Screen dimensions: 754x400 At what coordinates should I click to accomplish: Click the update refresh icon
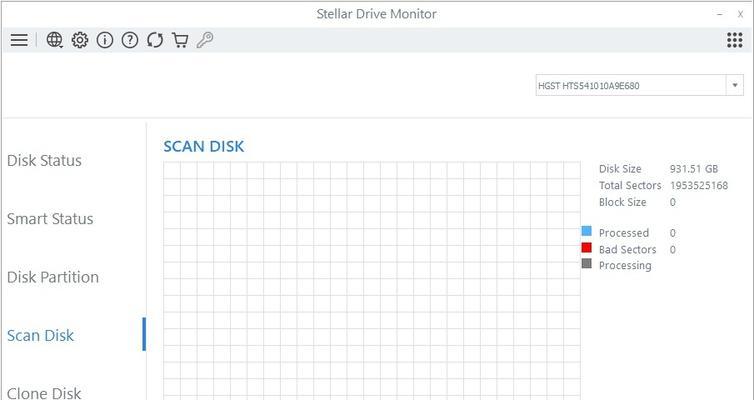tap(155, 40)
